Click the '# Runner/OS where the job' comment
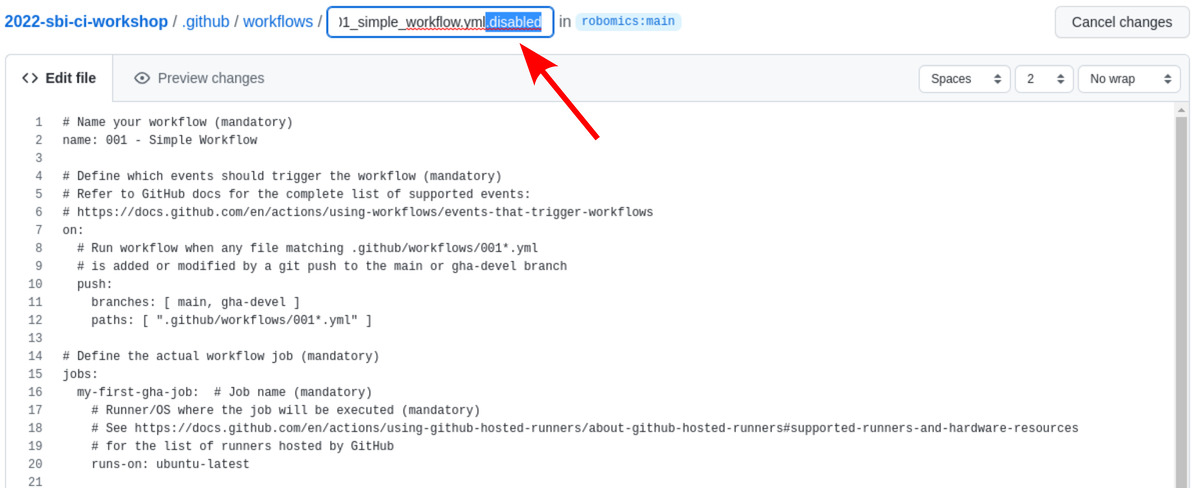 tap(285, 410)
